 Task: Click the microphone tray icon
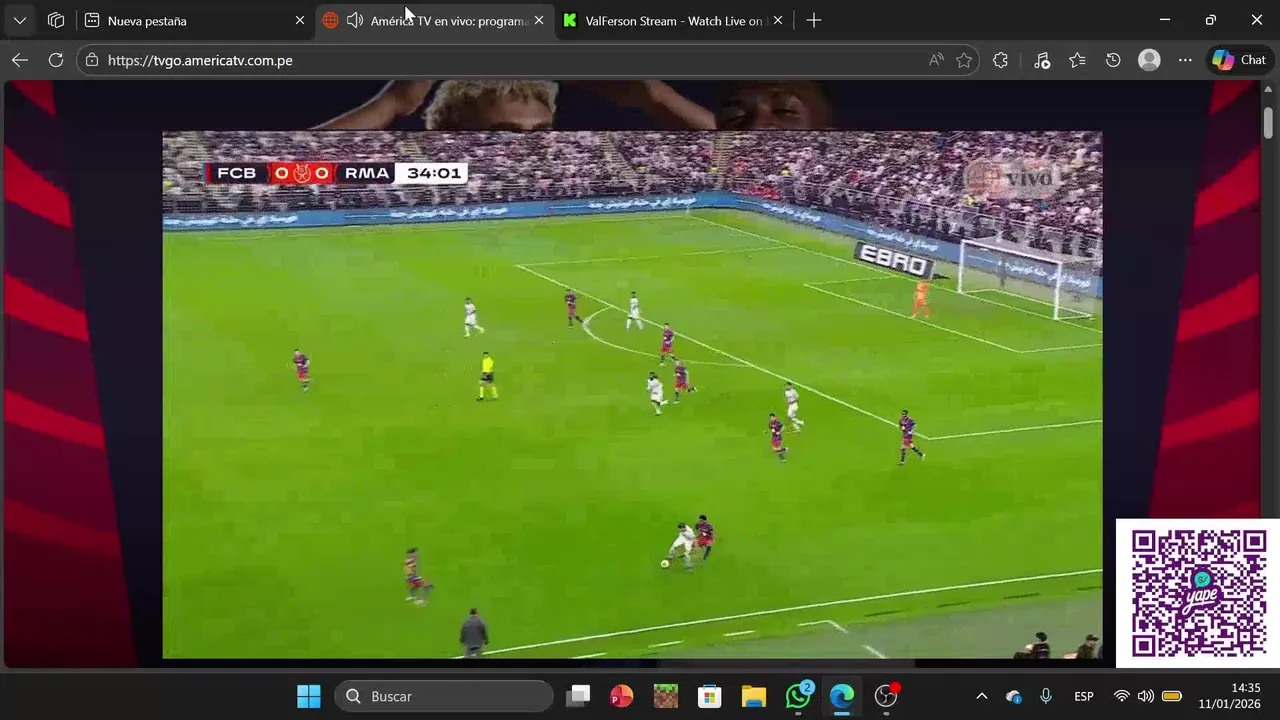click(1046, 696)
